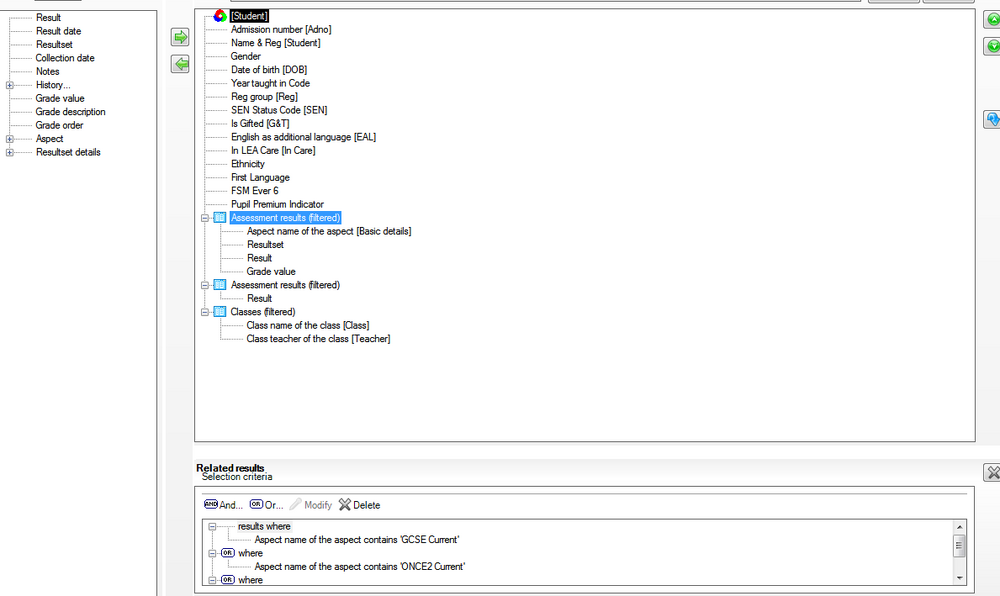Click the blue filter icon at right edge
Screen dimensions: 1000x596
coord(992,119)
